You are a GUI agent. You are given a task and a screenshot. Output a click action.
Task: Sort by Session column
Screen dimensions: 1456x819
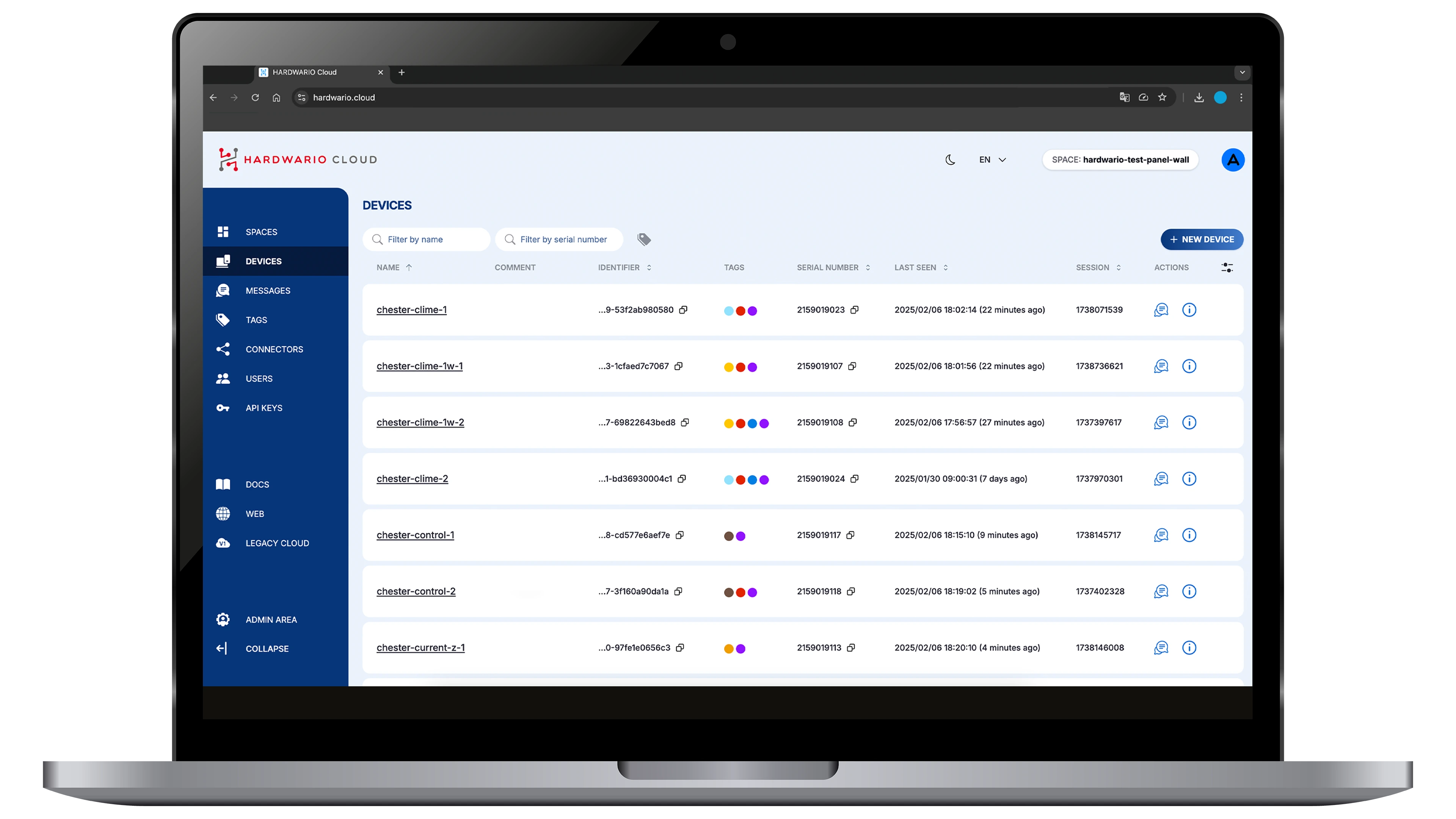[1098, 267]
